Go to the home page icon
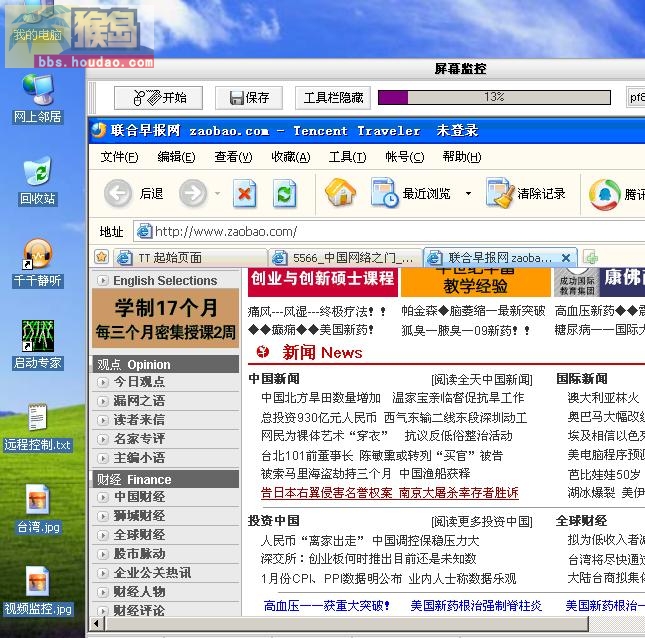Image resolution: width=645 pixels, height=638 pixels. pos(340,192)
